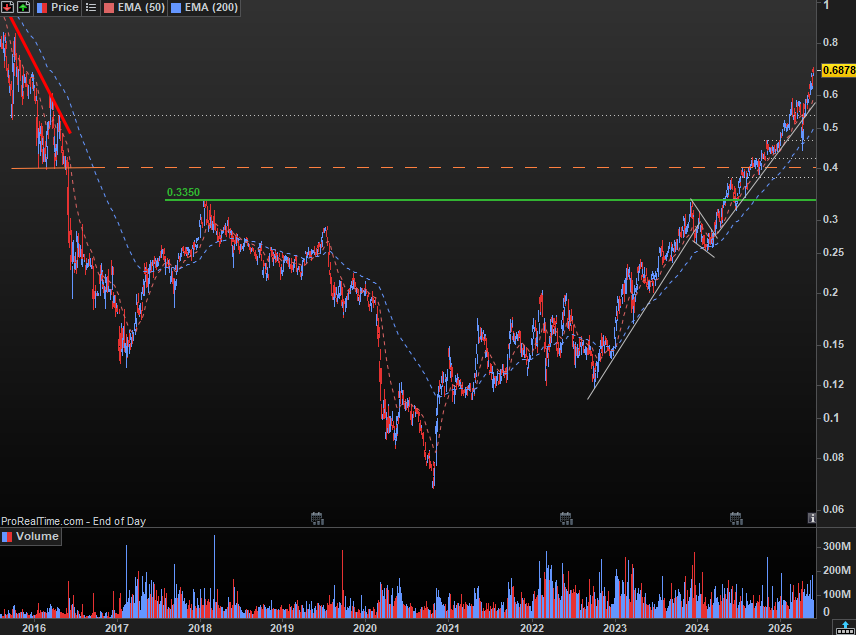Click the green up-arrow document icon
The width and height of the screenshot is (856, 635).
pos(23,7)
